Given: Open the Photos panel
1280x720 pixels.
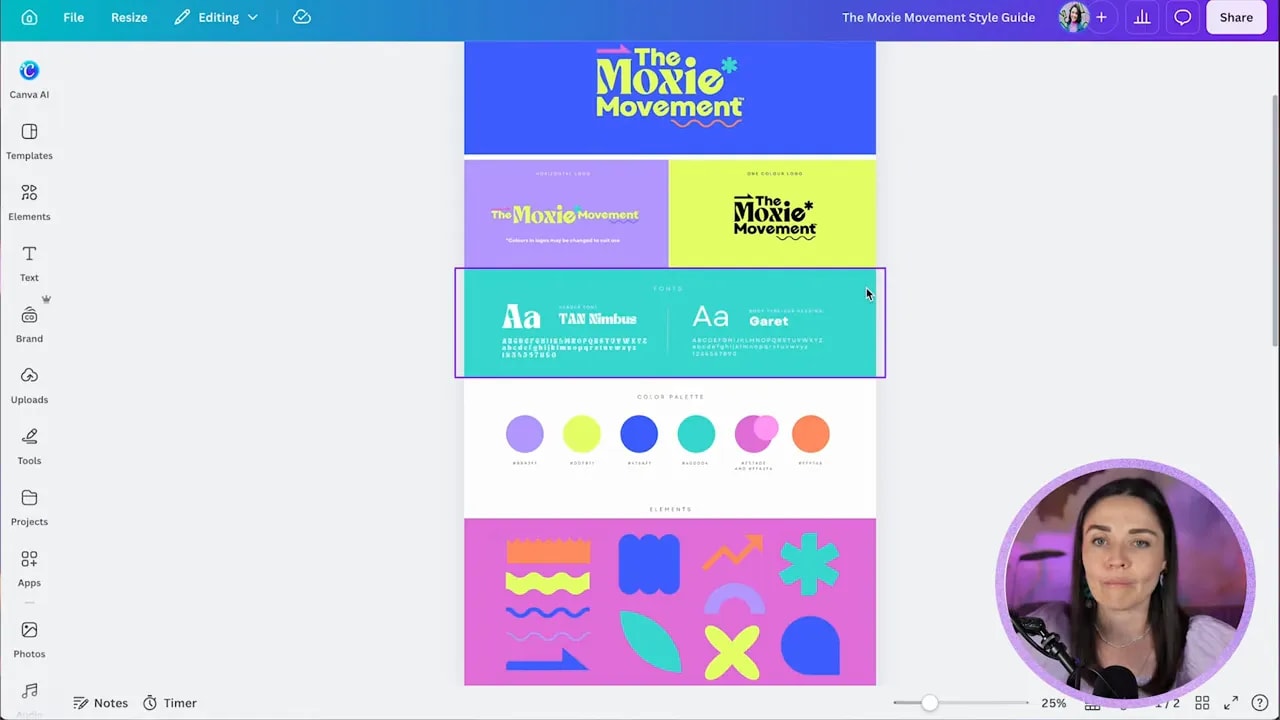Looking at the screenshot, I should (x=29, y=640).
